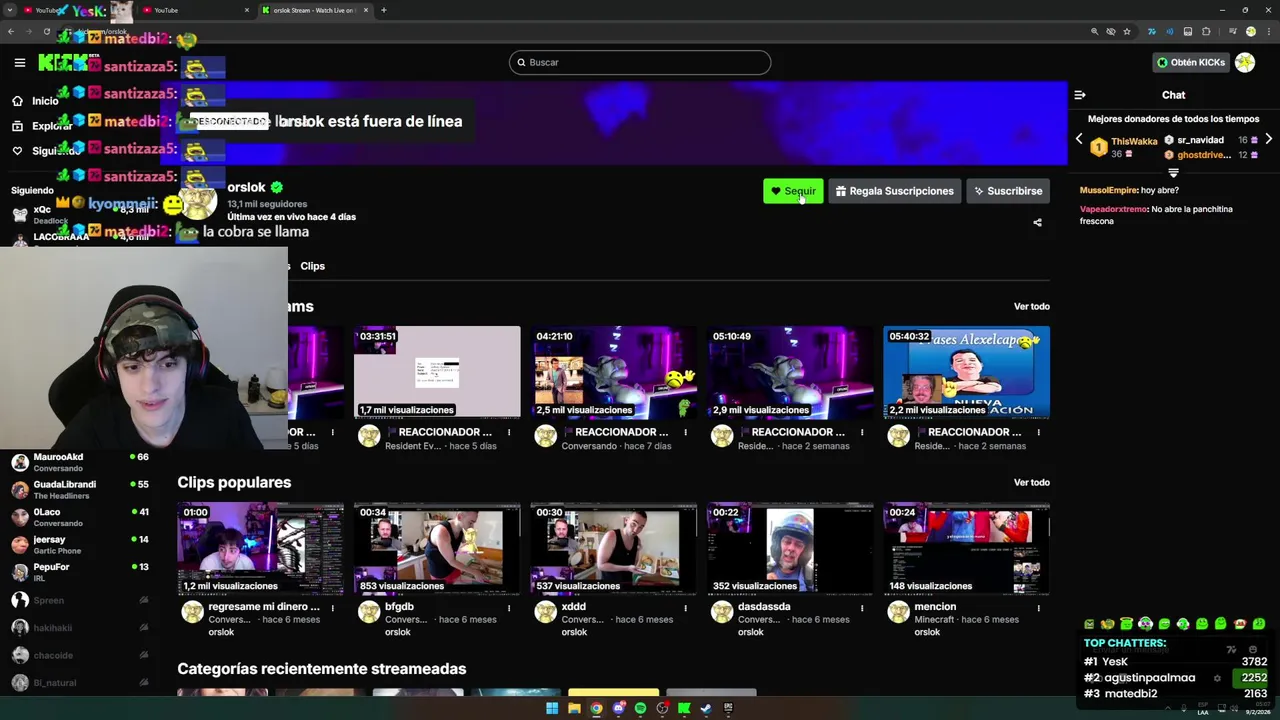The width and height of the screenshot is (1280, 720).
Task: Click Ver todo for recent streams
Action: pos(1031,306)
